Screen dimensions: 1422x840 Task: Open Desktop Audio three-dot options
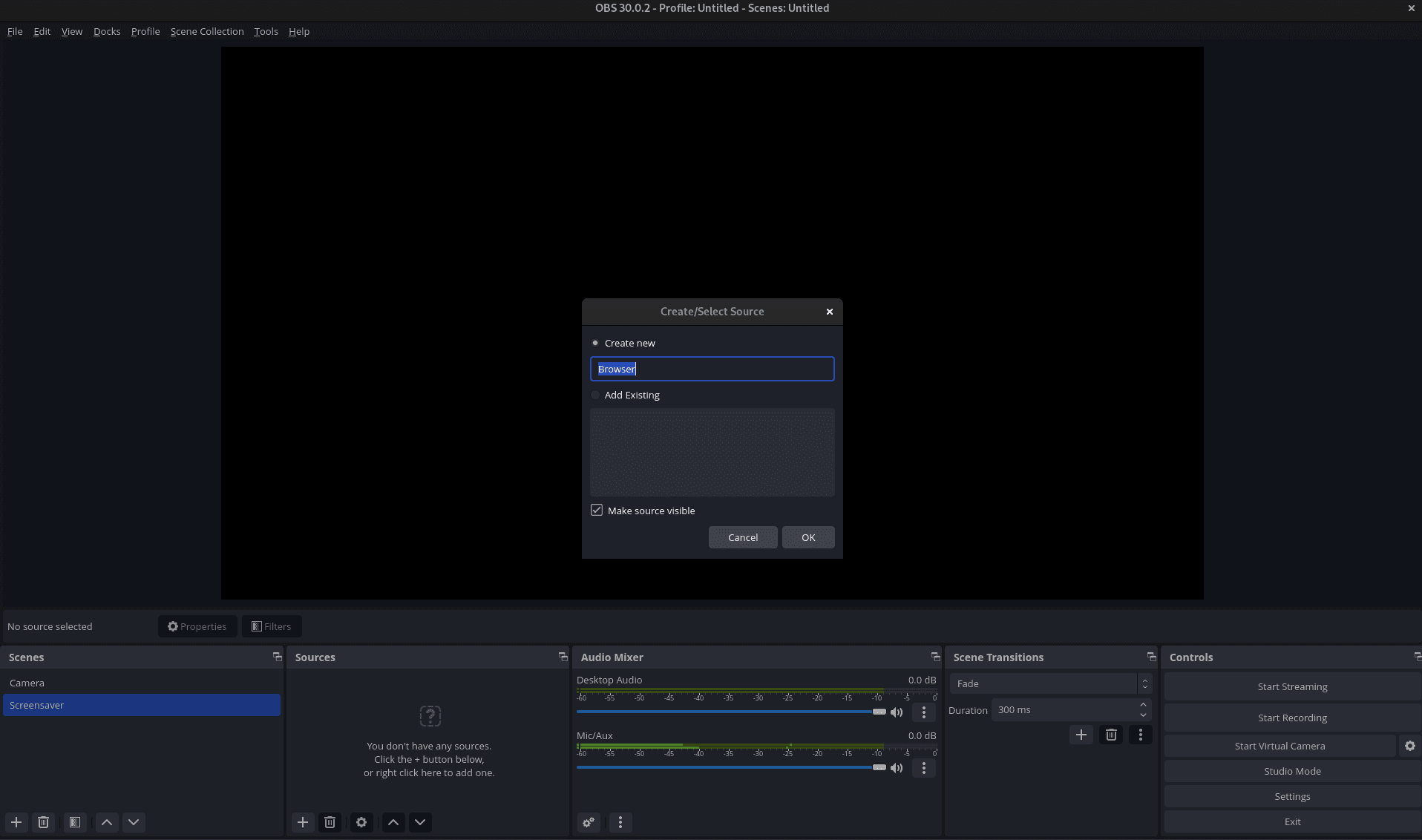tap(924, 712)
